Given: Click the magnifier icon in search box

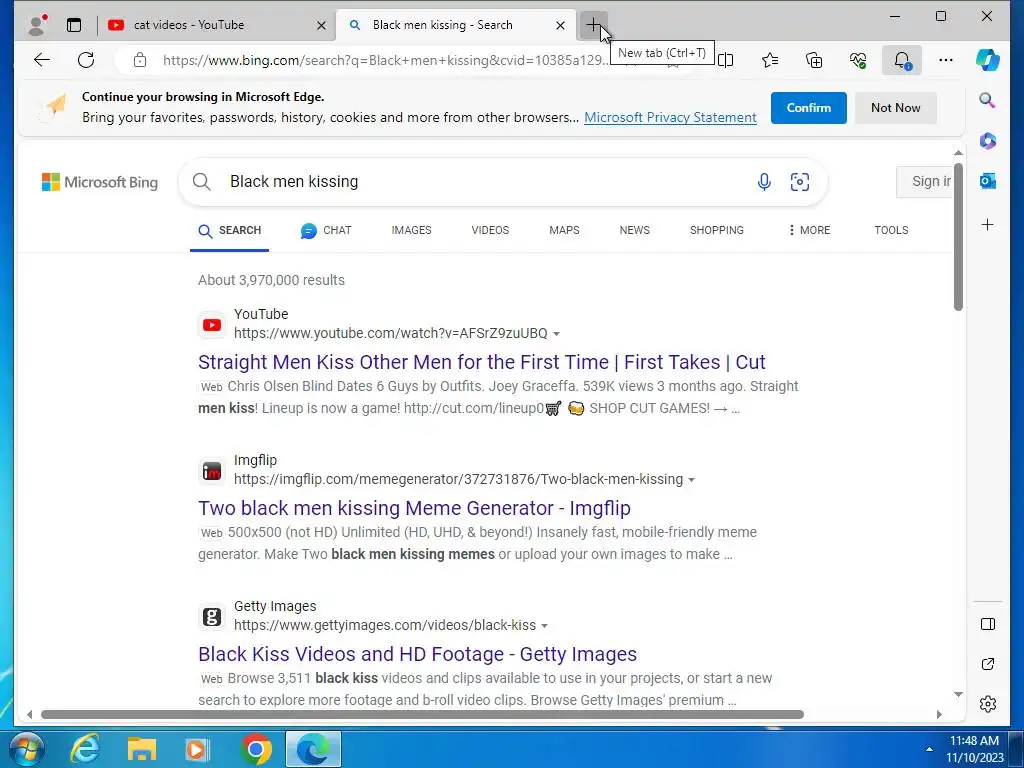Looking at the screenshot, I should point(202,182).
